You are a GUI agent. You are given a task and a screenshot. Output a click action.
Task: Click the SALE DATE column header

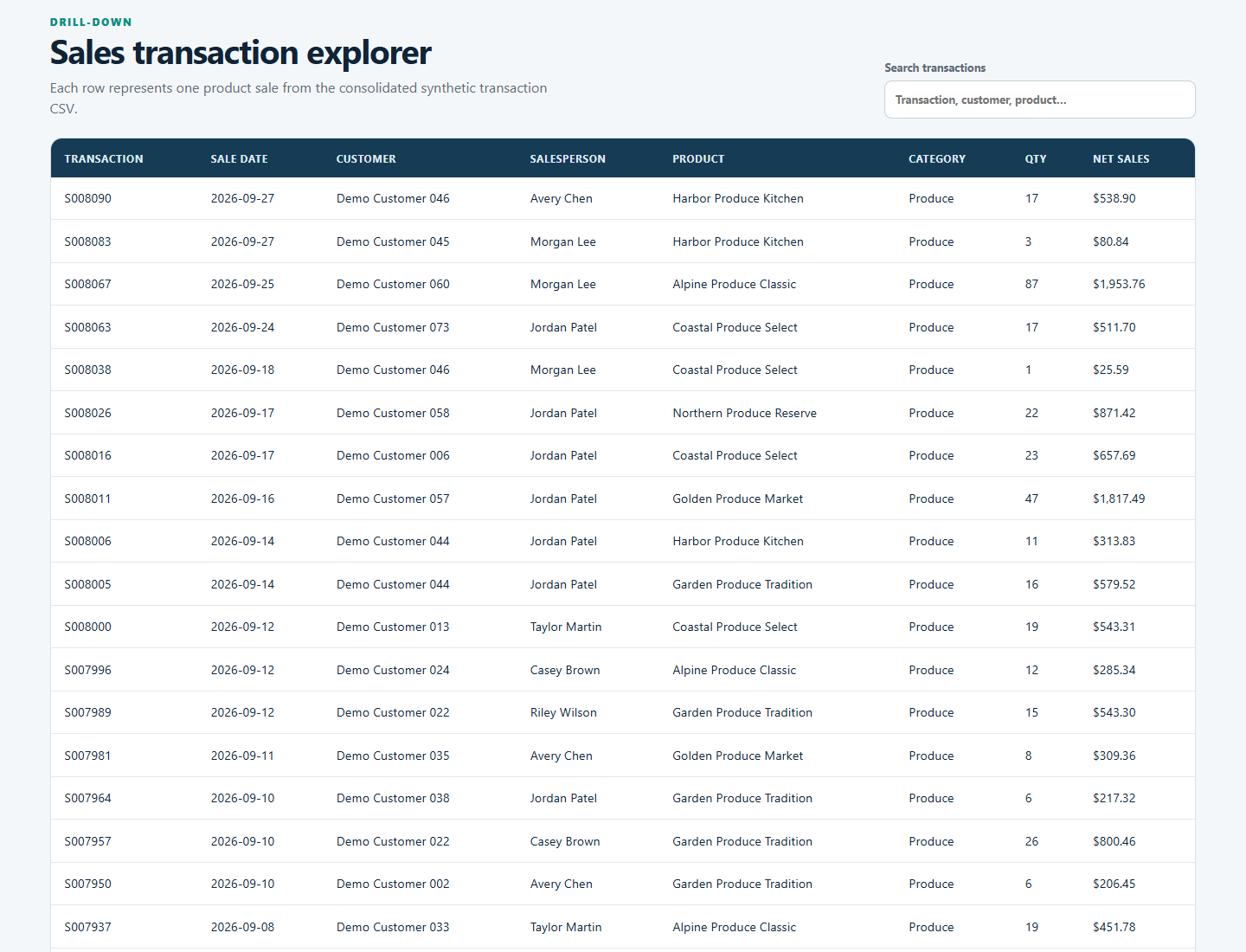pyautogui.click(x=240, y=159)
